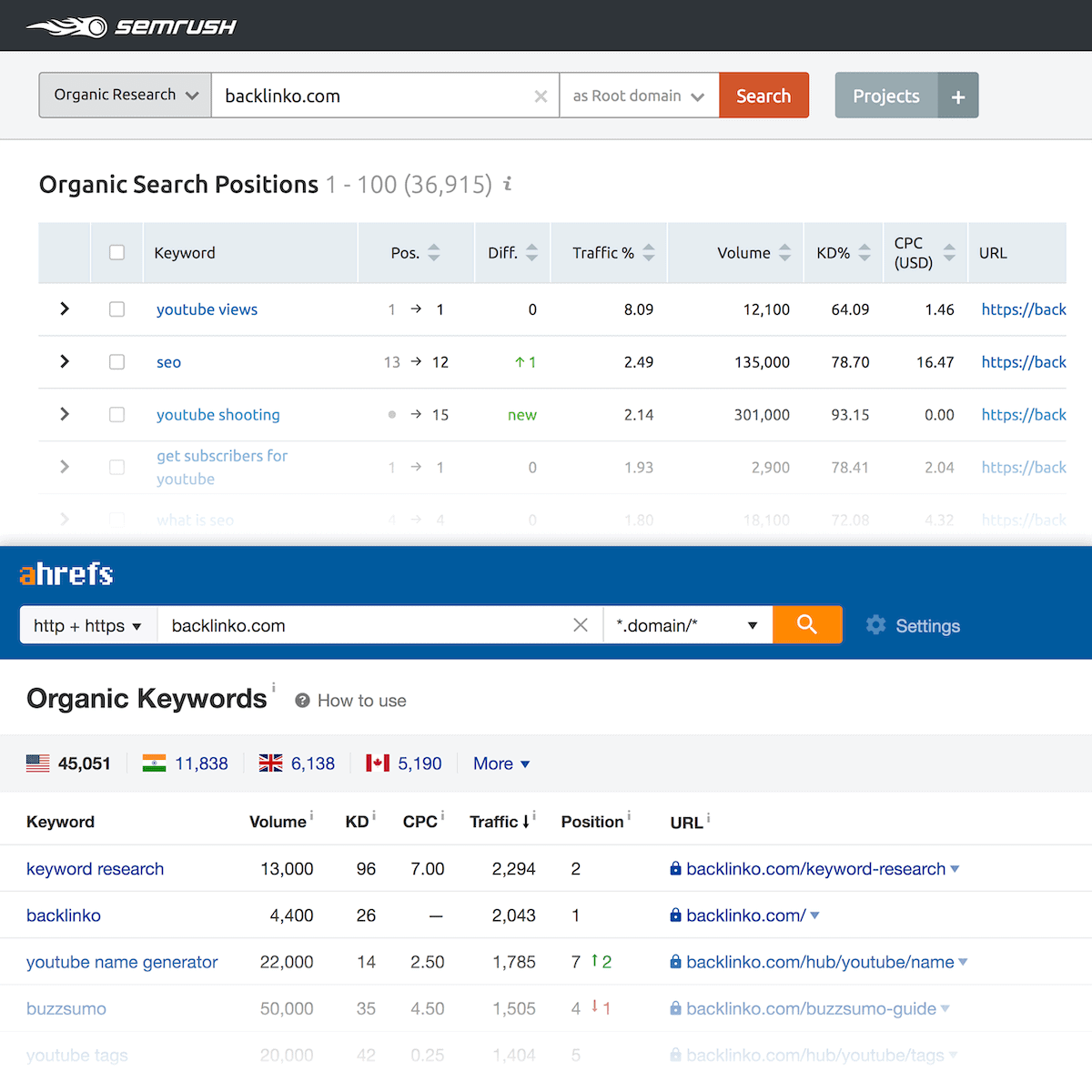Open the backlinko.com/hub/youtube/name URL link
Screen dimensions: 1092x1092
(x=820, y=962)
